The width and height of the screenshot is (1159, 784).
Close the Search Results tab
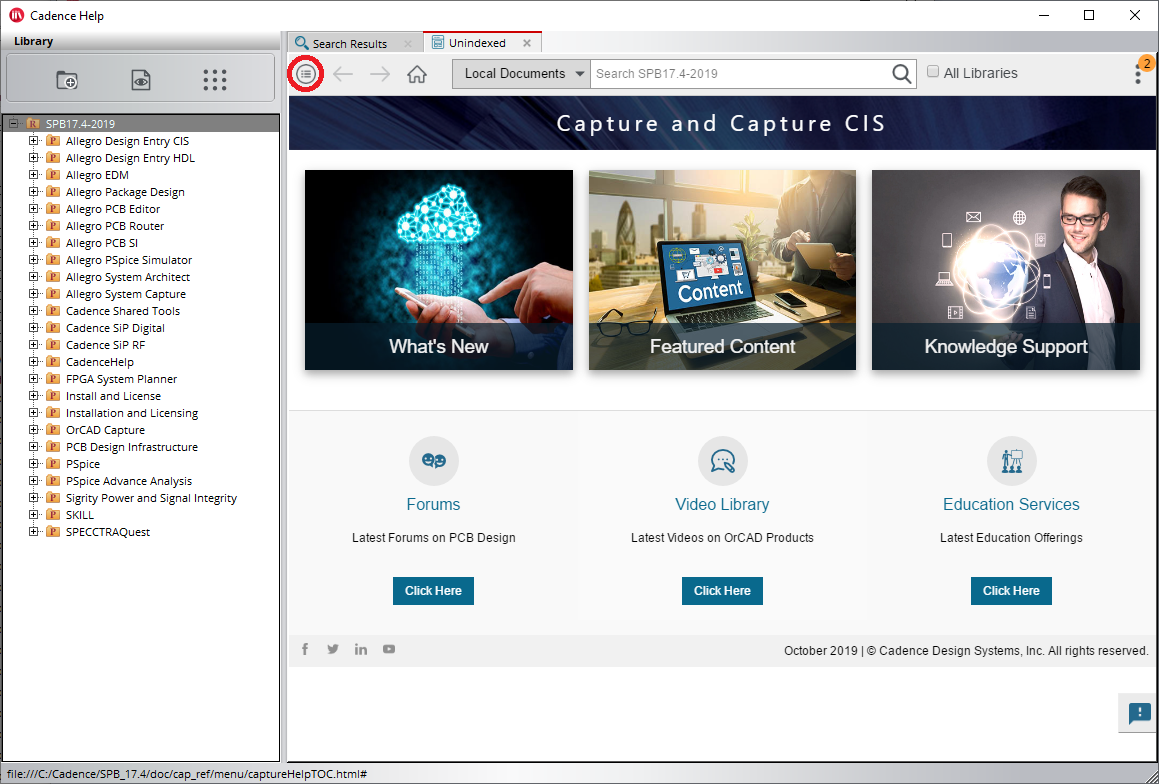[407, 44]
